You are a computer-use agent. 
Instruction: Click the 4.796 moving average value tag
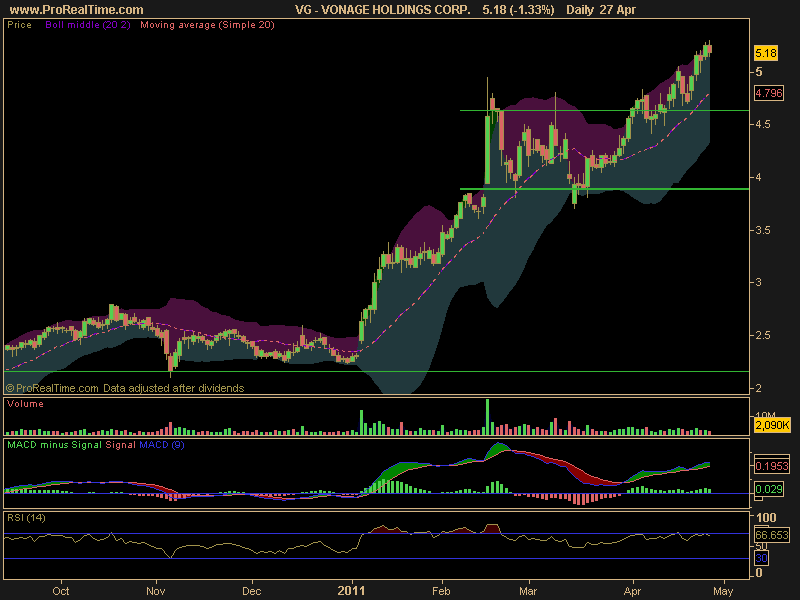coord(768,93)
